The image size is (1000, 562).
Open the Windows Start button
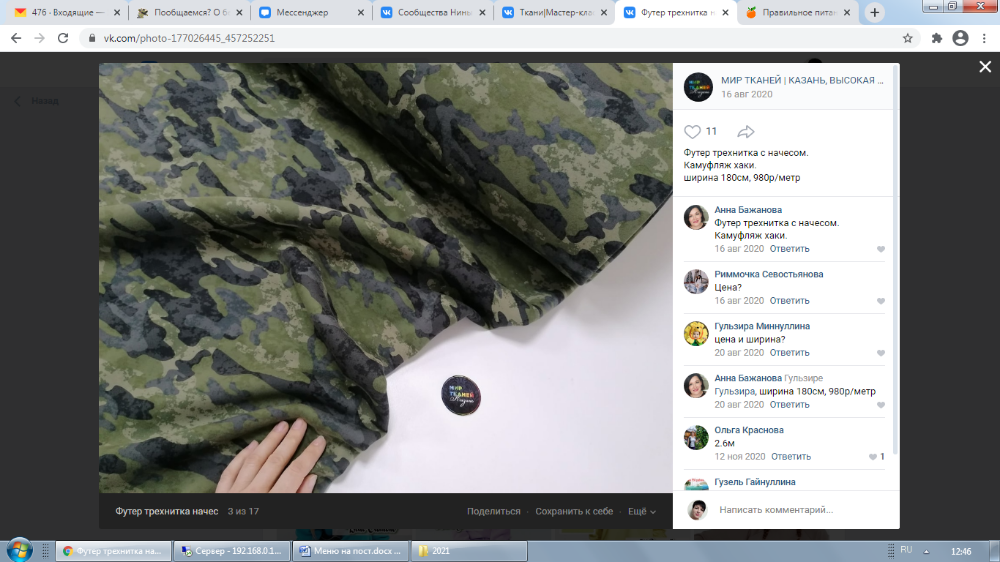19,549
